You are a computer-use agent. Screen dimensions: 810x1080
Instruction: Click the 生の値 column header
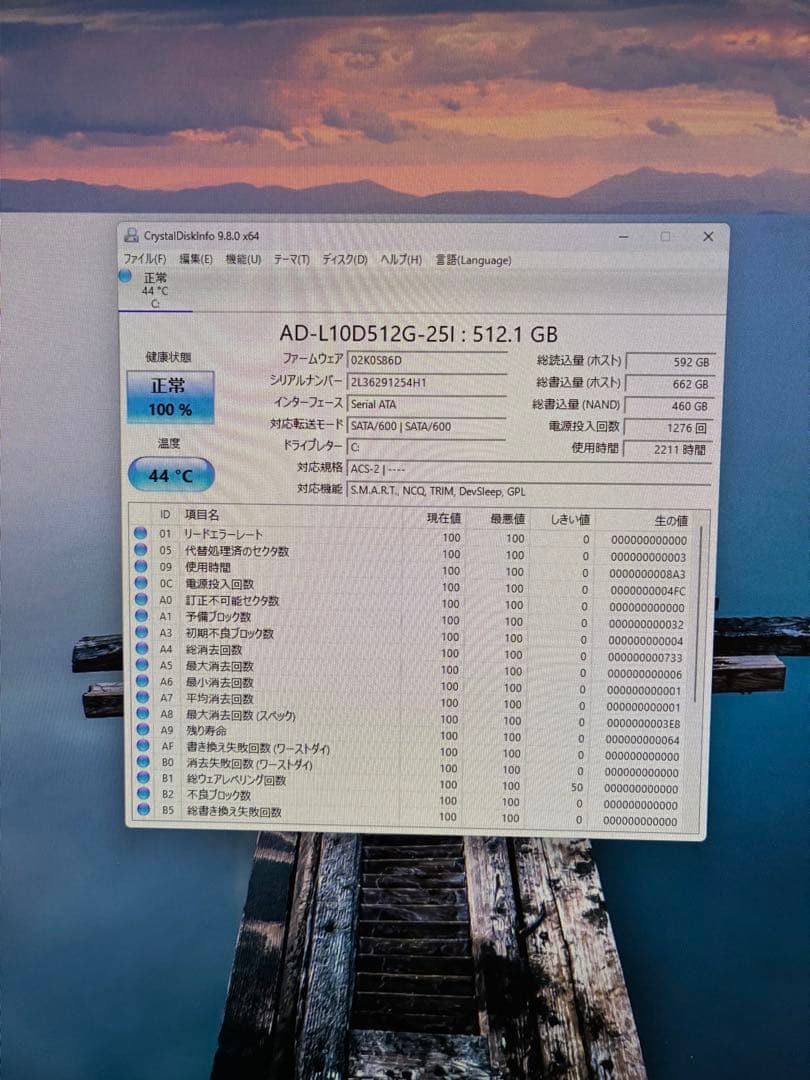(x=671, y=521)
